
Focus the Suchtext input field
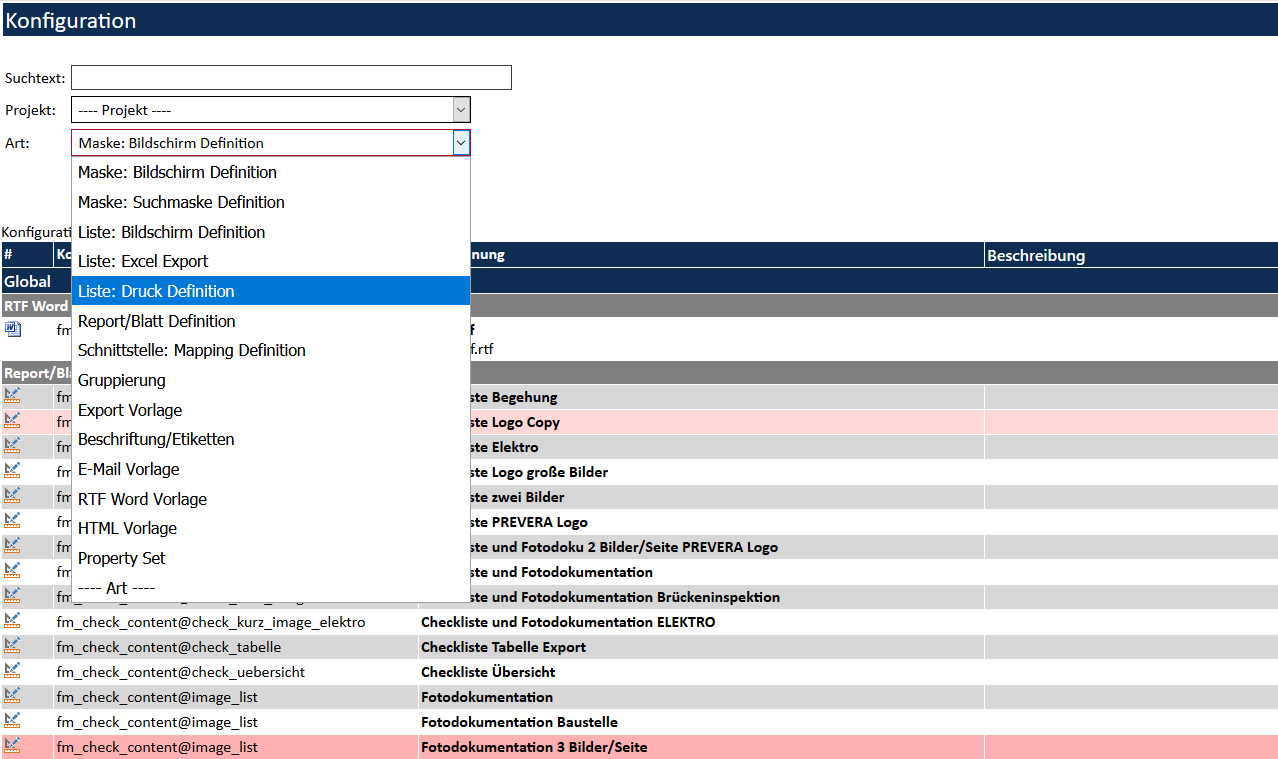[x=291, y=77]
